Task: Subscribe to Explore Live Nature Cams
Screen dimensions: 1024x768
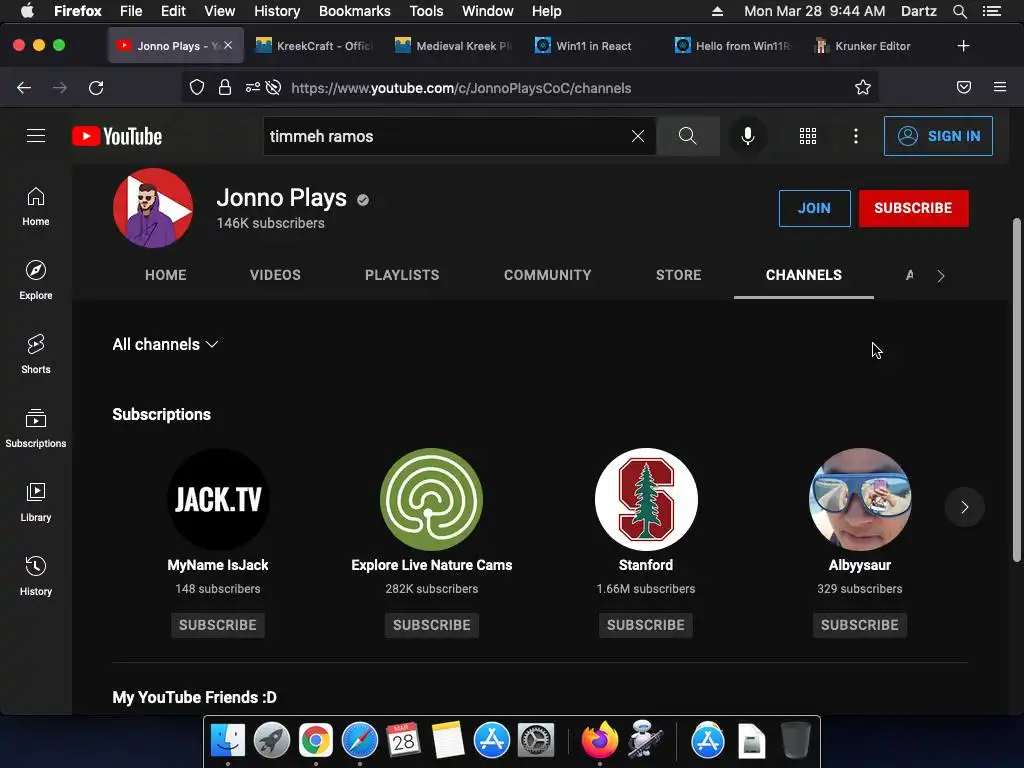Action: coord(432,625)
